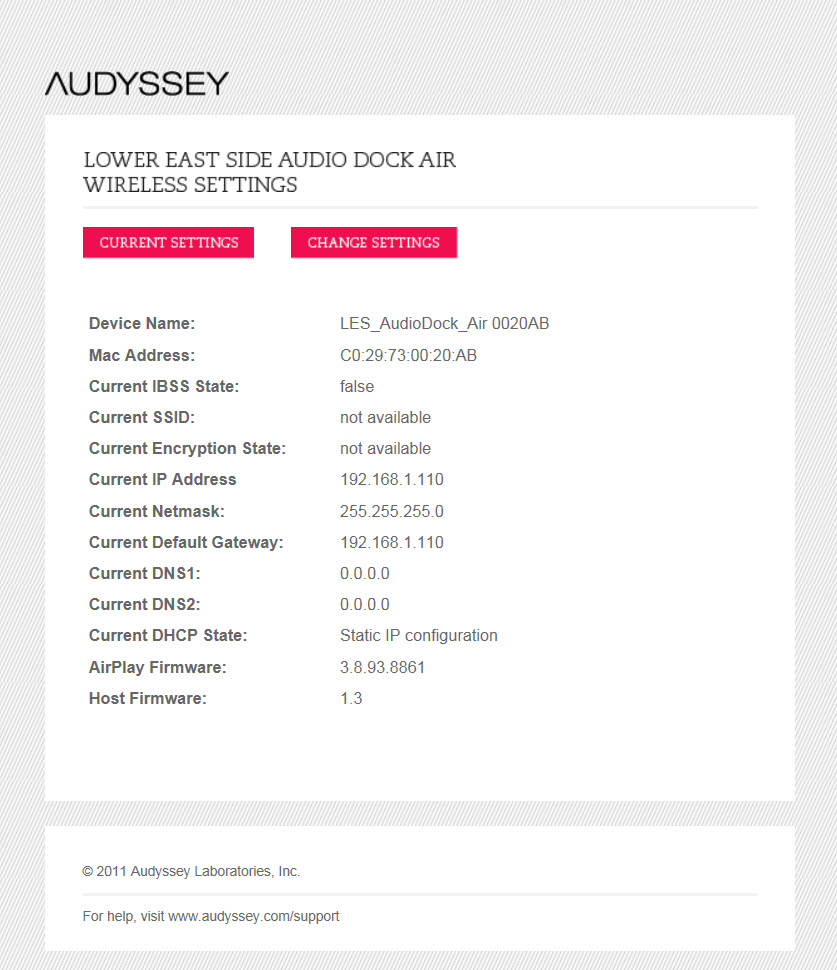
Task: Click the AirPlay Firmware version 3.8.93.8861
Action: tap(382, 667)
